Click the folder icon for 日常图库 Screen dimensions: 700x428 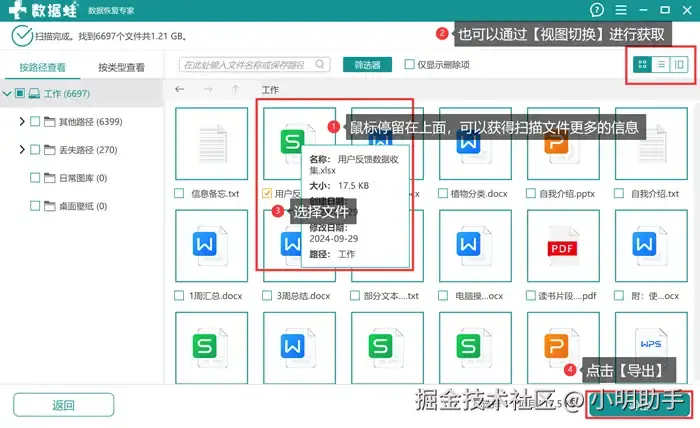click(x=50, y=178)
